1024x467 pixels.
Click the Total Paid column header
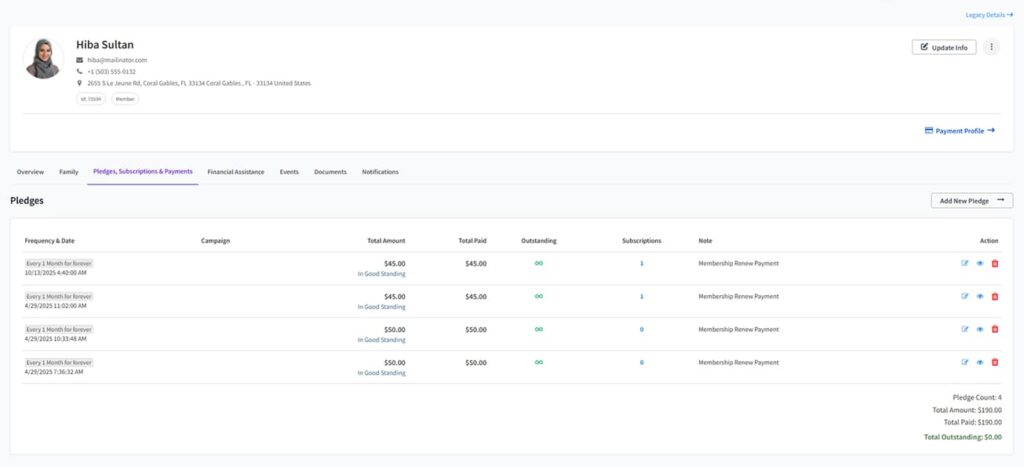(x=472, y=240)
